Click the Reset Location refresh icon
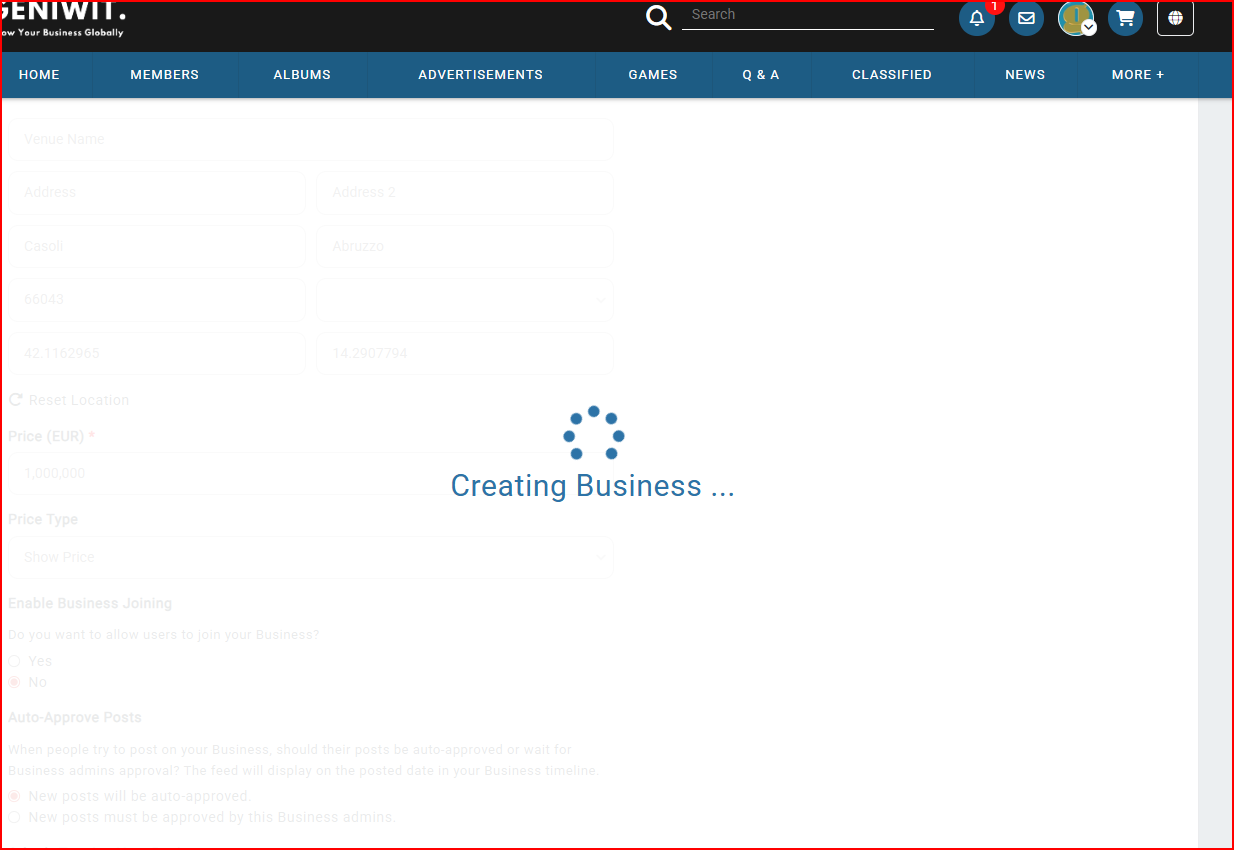1234x850 pixels. click(x=16, y=400)
